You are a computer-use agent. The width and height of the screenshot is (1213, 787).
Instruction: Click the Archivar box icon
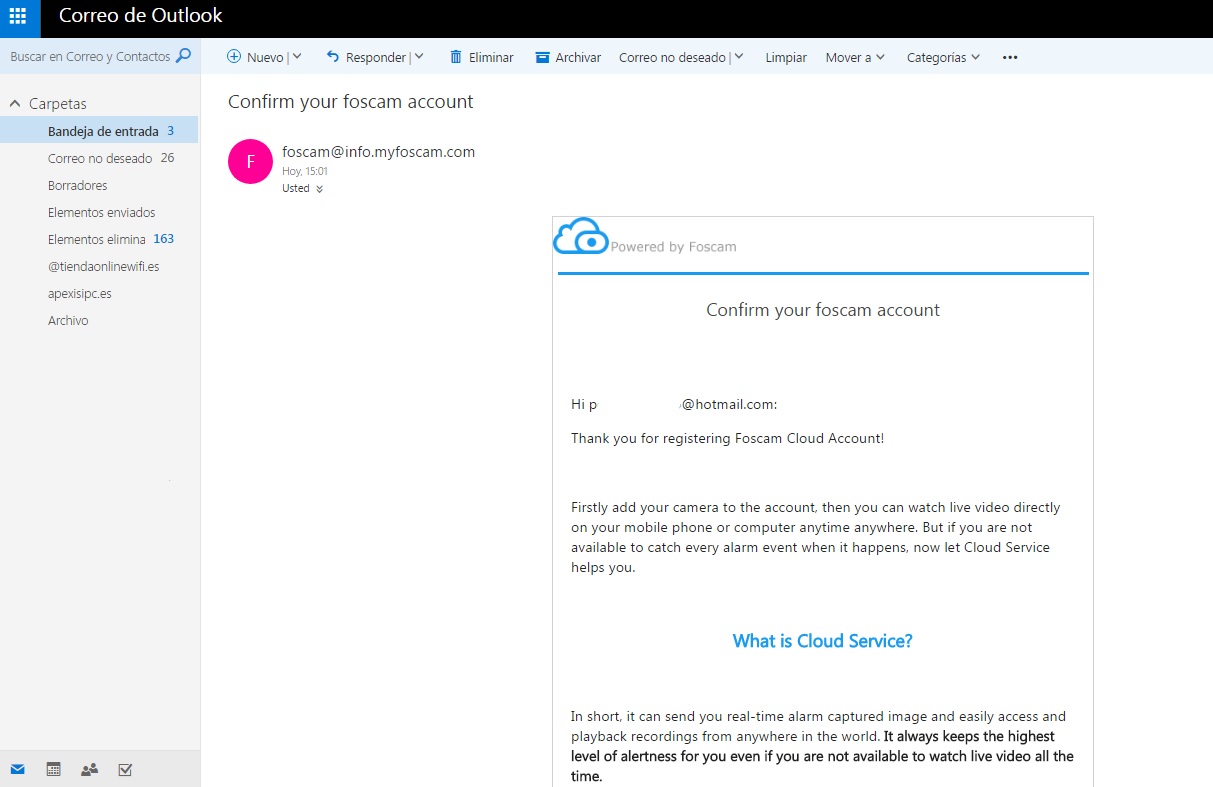pyautogui.click(x=543, y=57)
